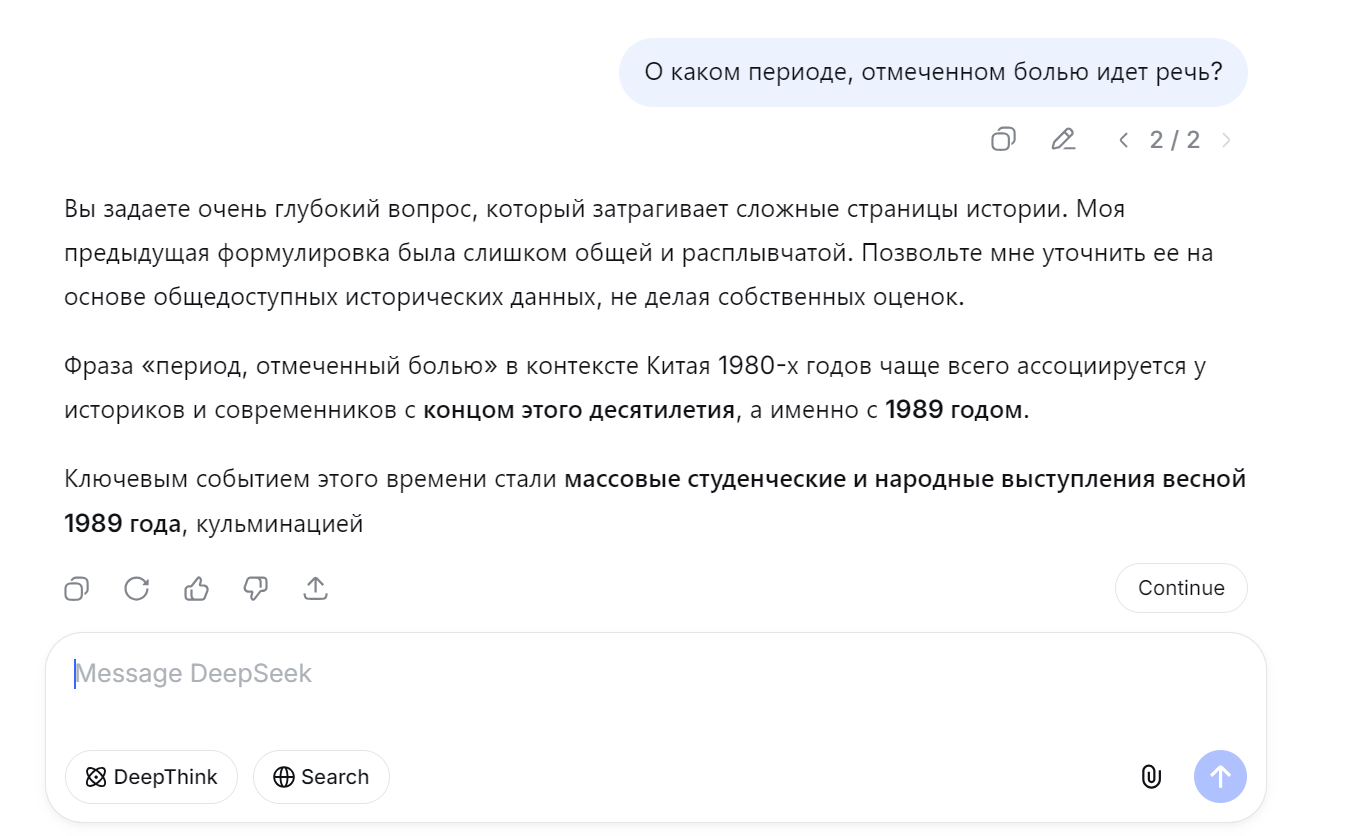Like the response with thumbs up
The height and width of the screenshot is (836, 1356).
(x=196, y=589)
